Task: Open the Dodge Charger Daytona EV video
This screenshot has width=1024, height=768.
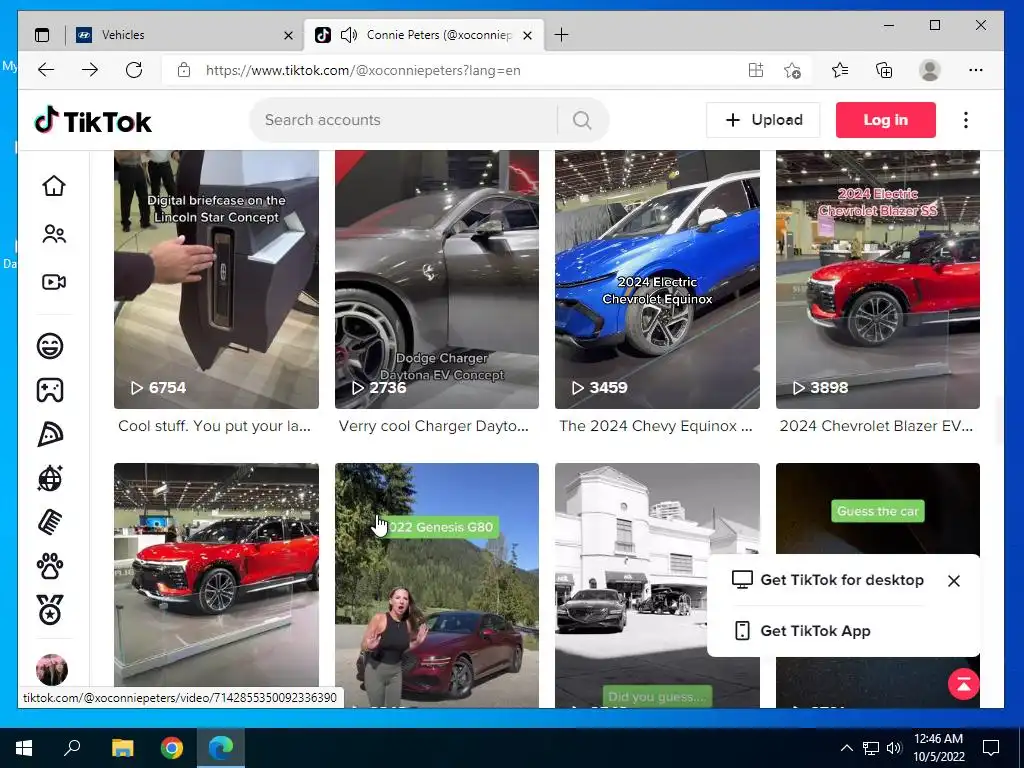Action: pos(437,280)
